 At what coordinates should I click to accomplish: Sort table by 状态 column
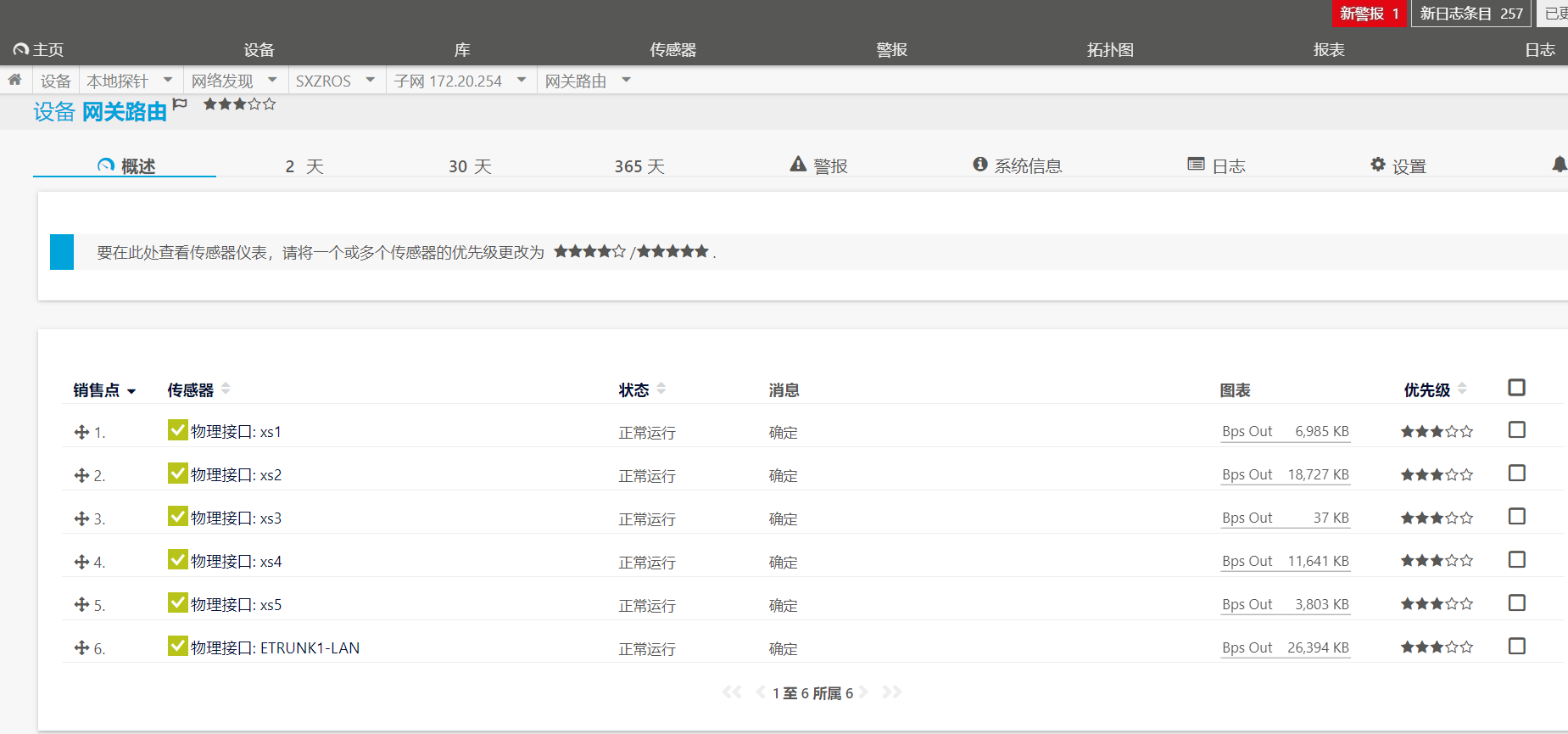(642, 389)
